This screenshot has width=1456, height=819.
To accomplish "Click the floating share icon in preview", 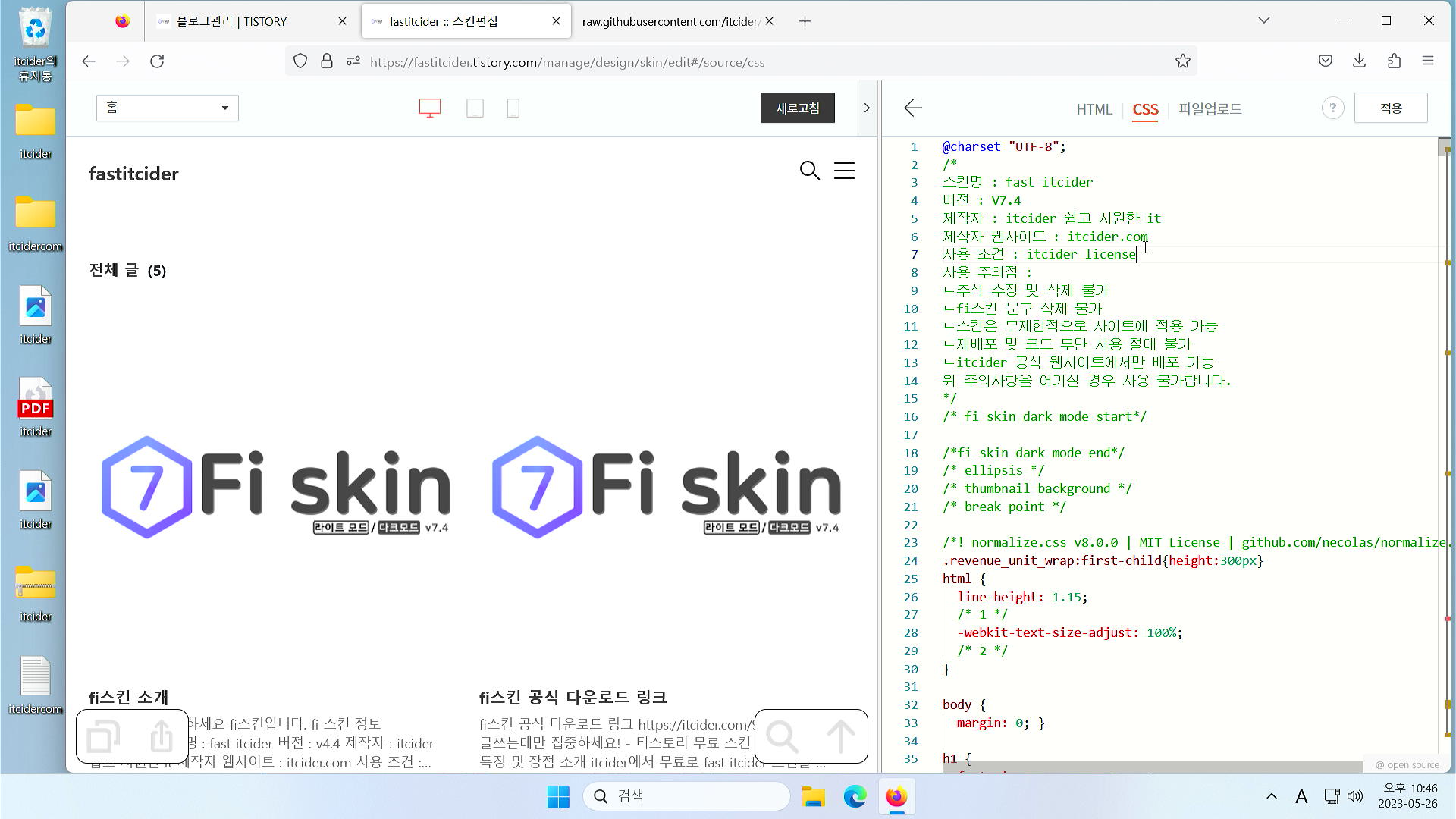I will [x=162, y=736].
